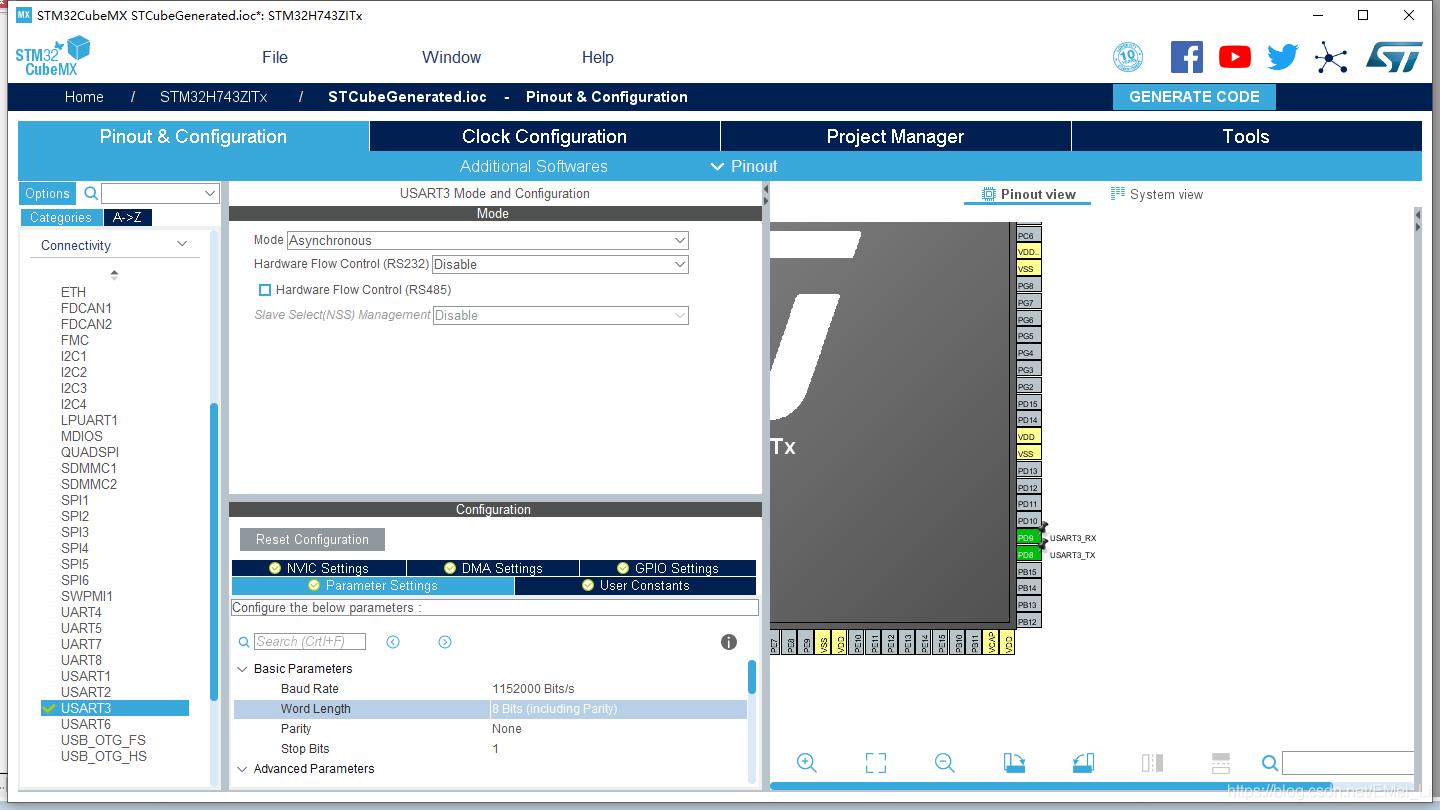Open the NVIC Settings tab

click(x=319, y=568)
